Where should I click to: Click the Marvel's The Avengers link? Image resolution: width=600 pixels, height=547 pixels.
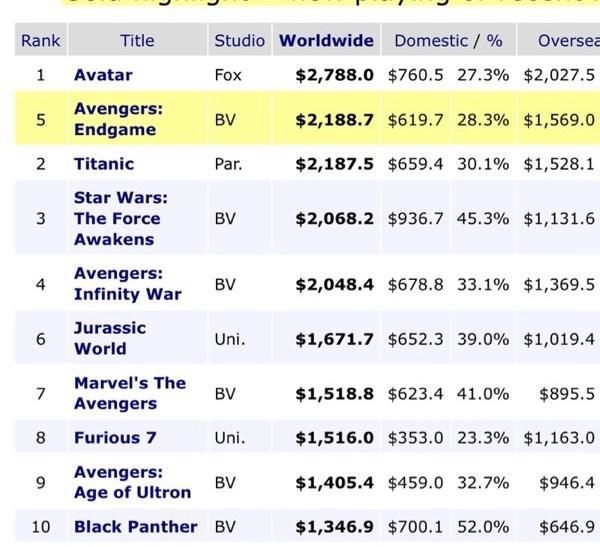coord(129,393)
